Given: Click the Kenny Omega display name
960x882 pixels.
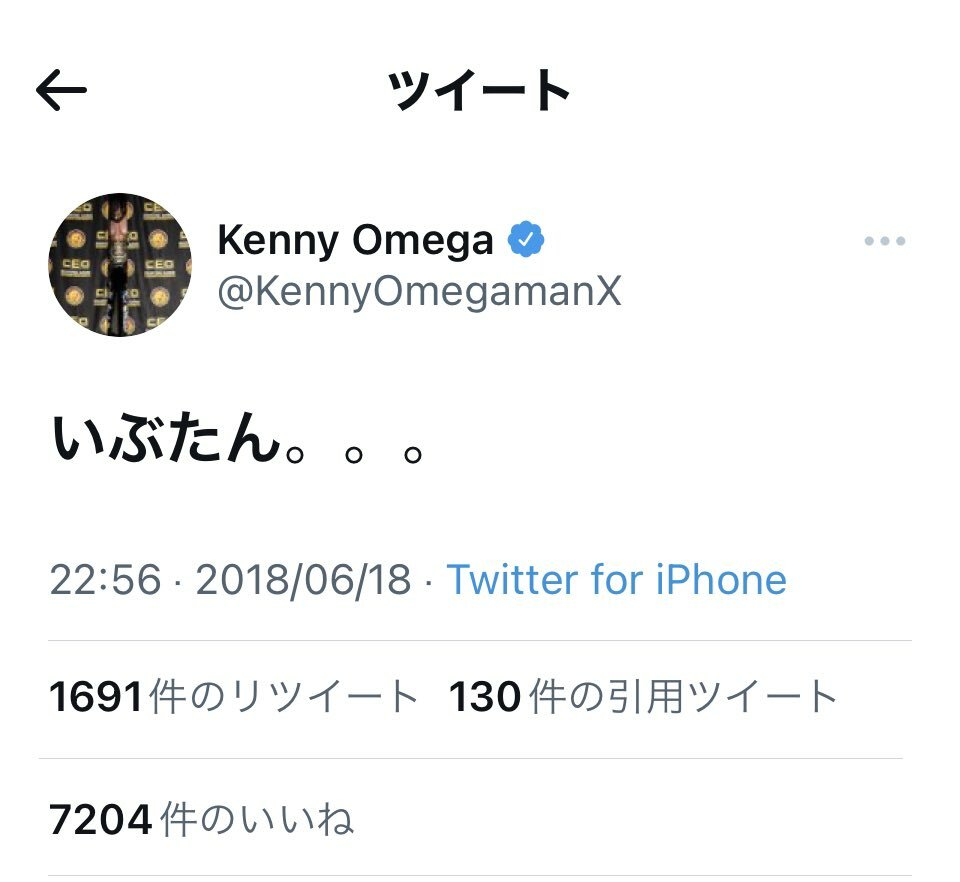Looking at the screenshot, I should tap(355, 241).
